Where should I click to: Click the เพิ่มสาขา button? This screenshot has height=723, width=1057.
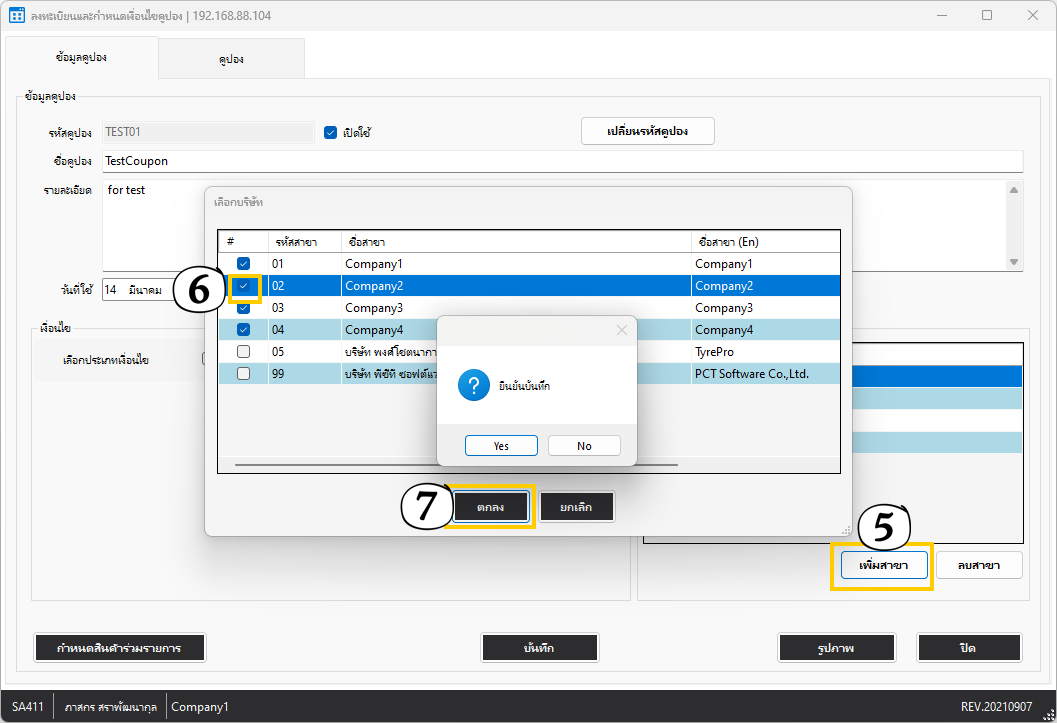pos(883,565)
